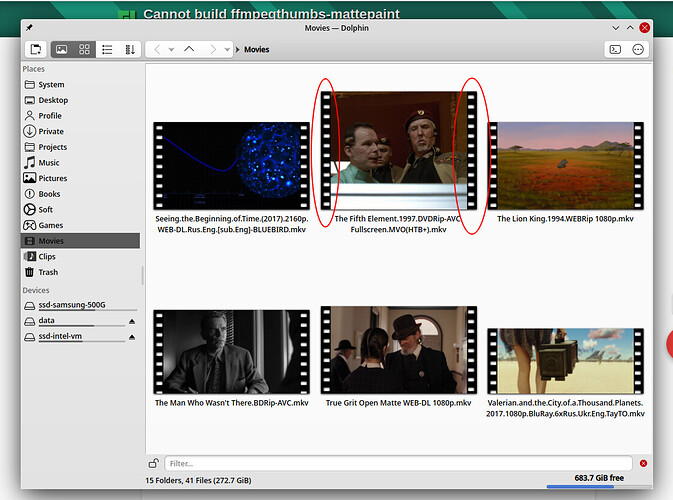This screenshot has width=673, height=500.
Task: Toggle the filter lock icon
Action: click(x=154, y=464)
